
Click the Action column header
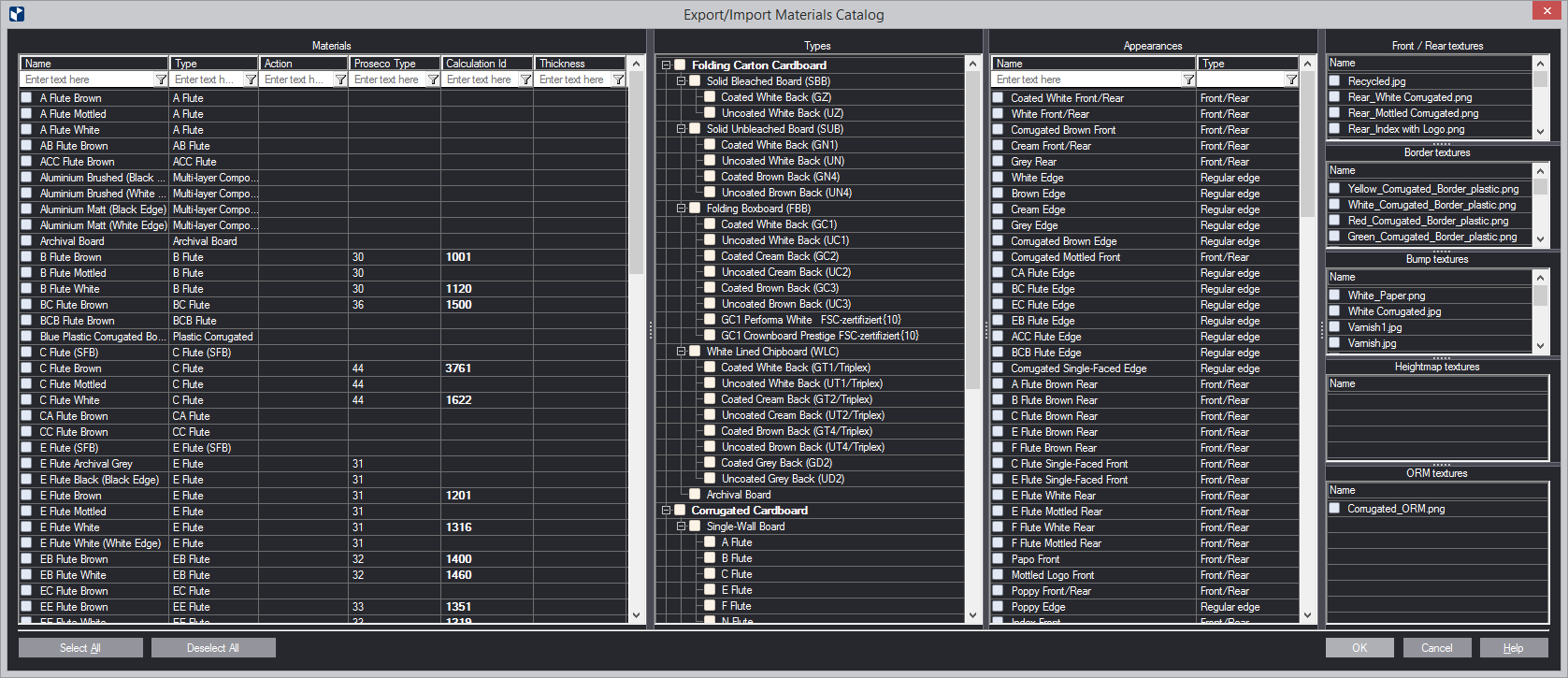(x=305, y=64)
